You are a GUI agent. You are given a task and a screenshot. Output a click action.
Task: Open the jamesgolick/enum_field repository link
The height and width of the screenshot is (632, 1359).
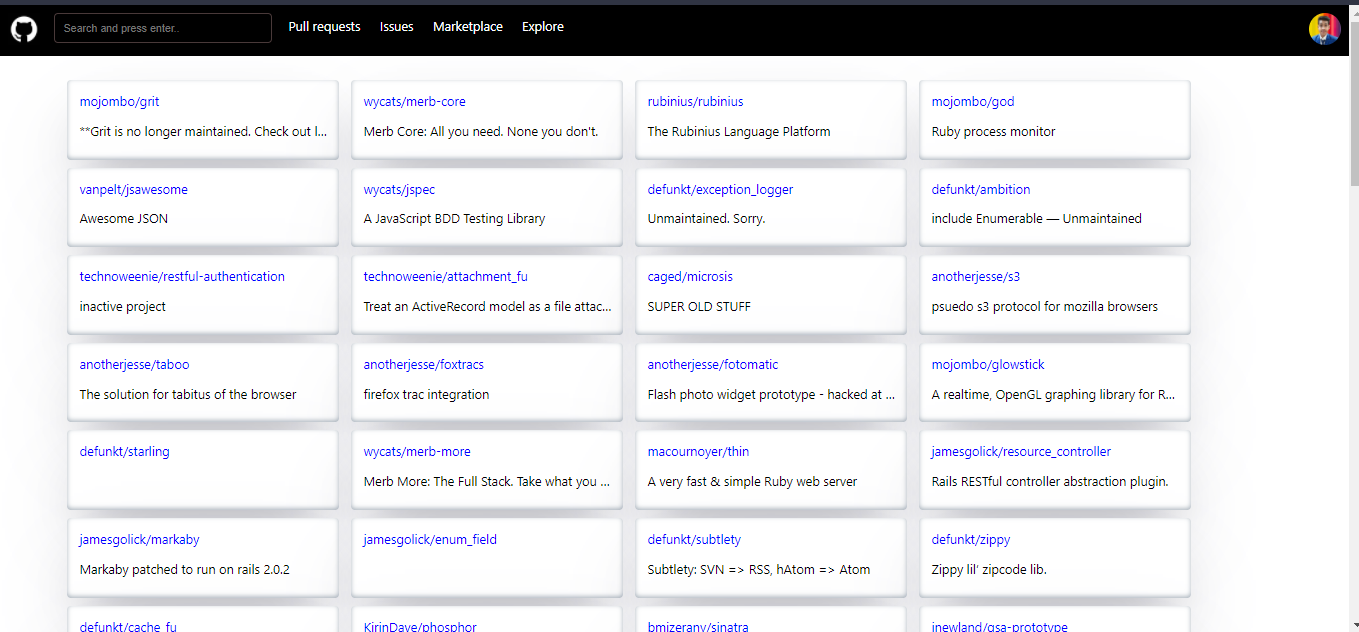tap(430, 540)
